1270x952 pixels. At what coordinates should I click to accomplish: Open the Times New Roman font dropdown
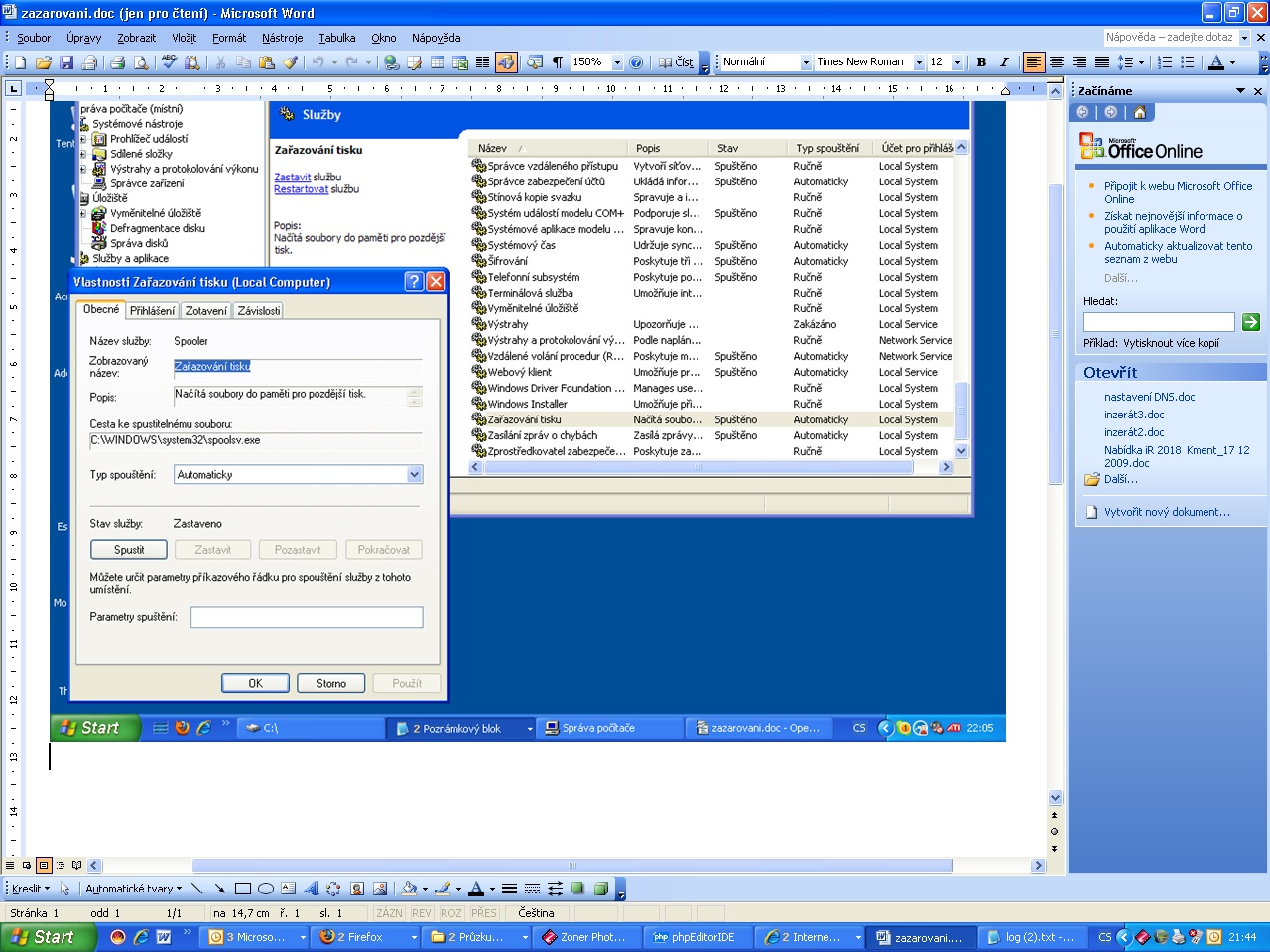[919, 62]
